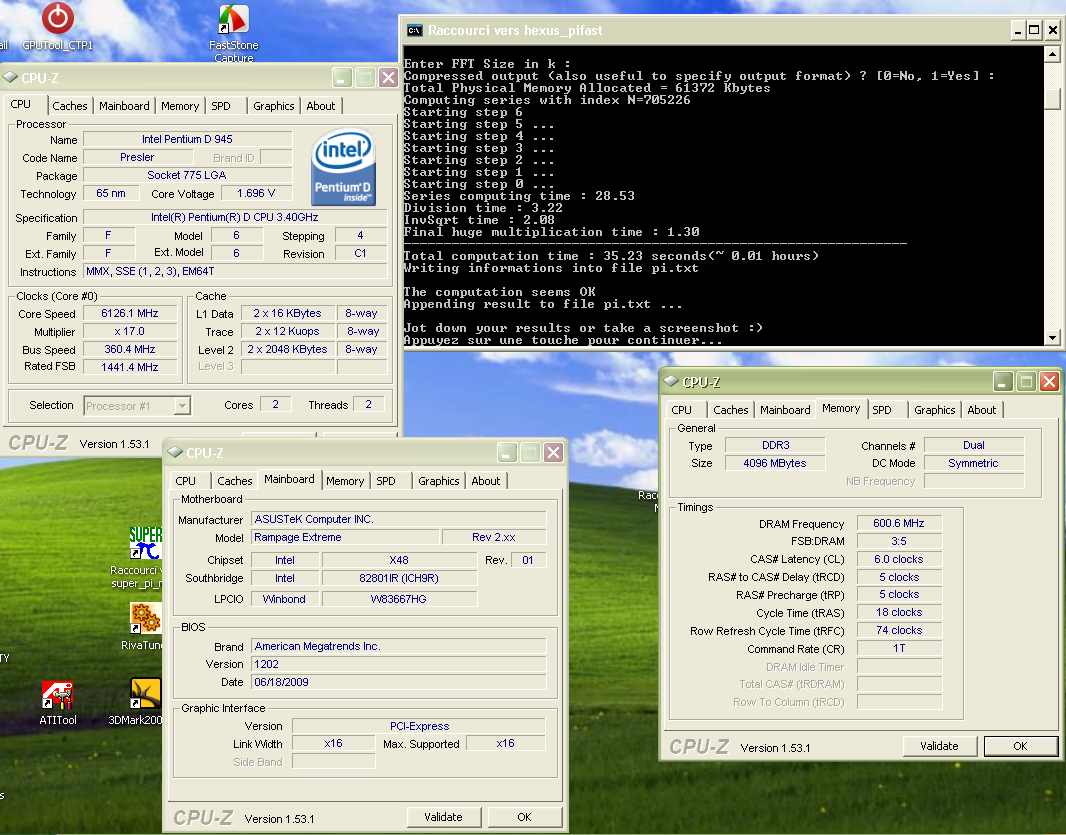Click the memory size 4096 MBytes
This screenshot has width=1066, height=835.
(775, 463)
